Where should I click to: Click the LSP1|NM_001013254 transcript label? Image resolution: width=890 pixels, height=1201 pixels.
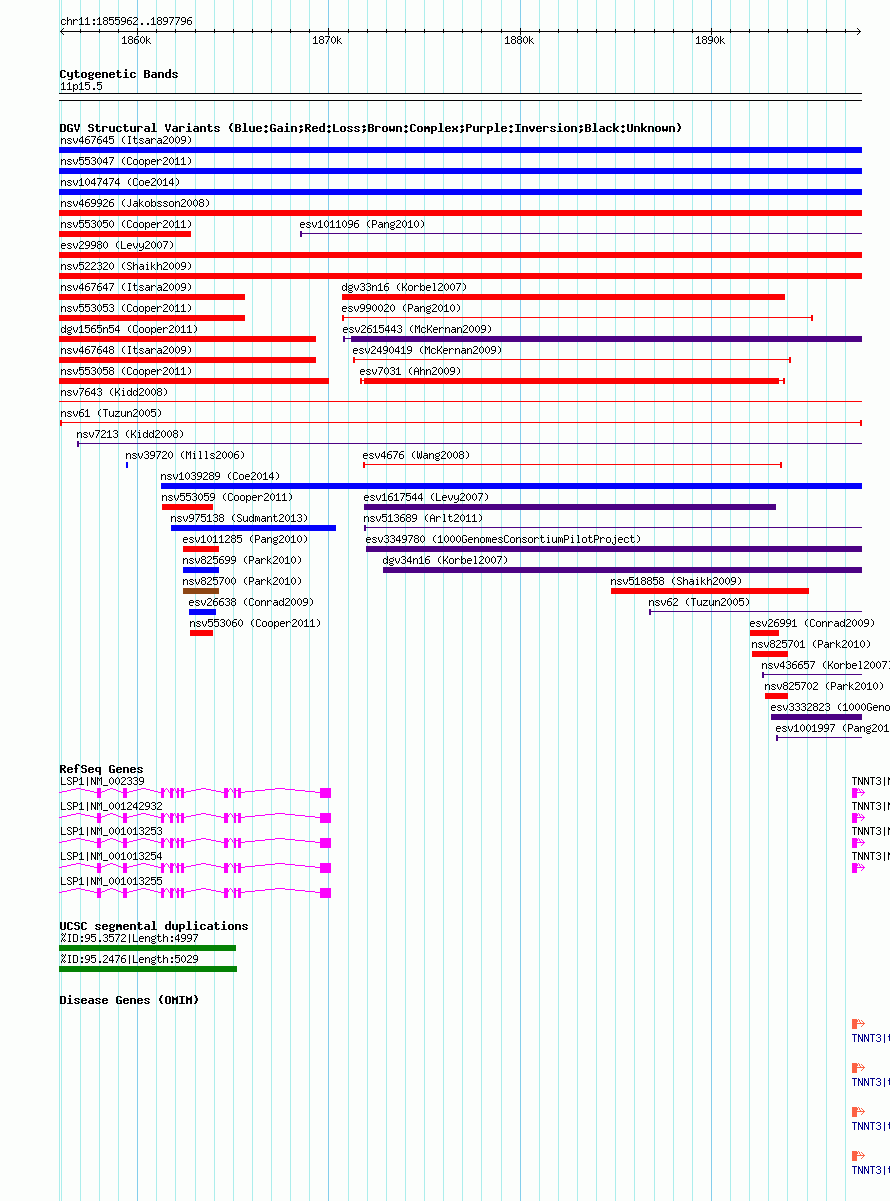pos(111,856)
